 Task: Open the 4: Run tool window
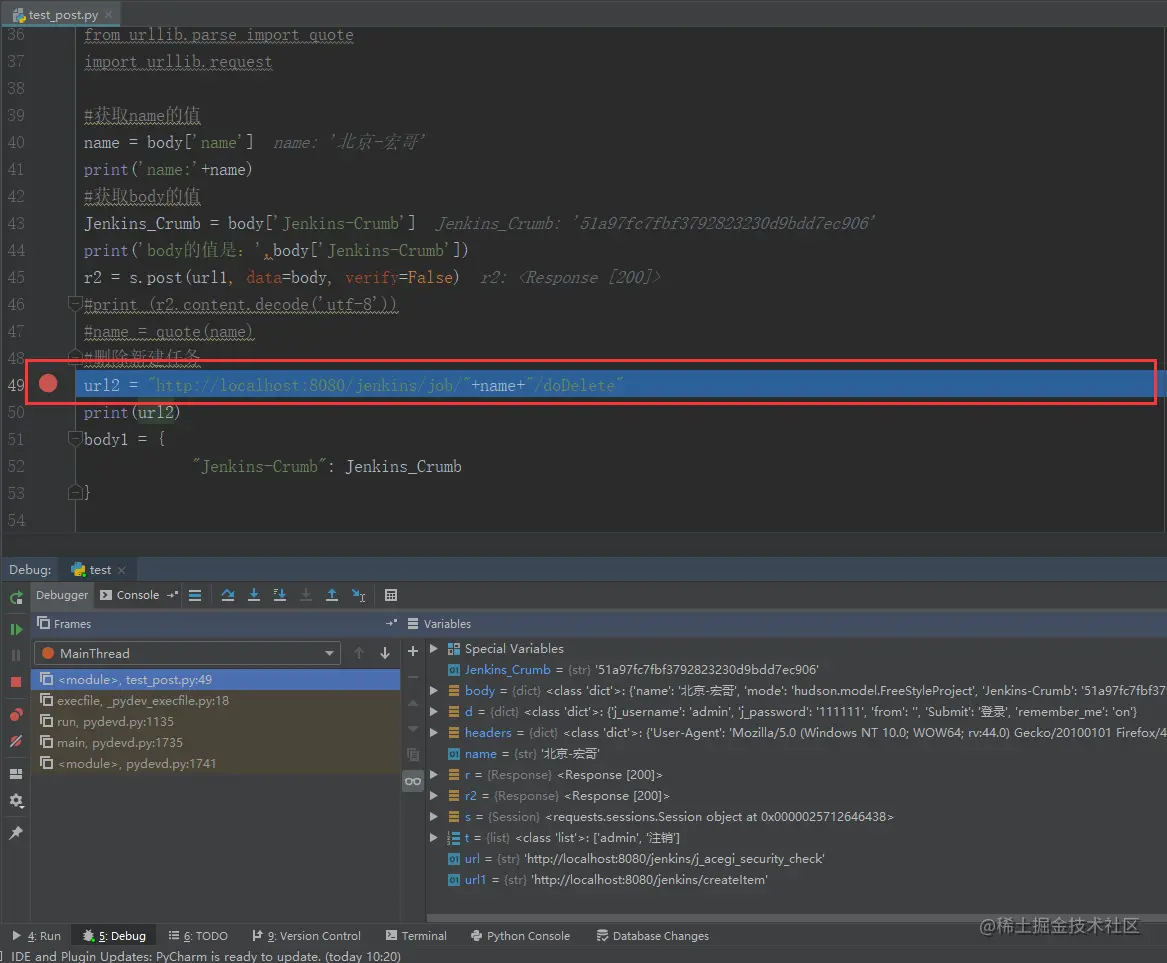36,936
